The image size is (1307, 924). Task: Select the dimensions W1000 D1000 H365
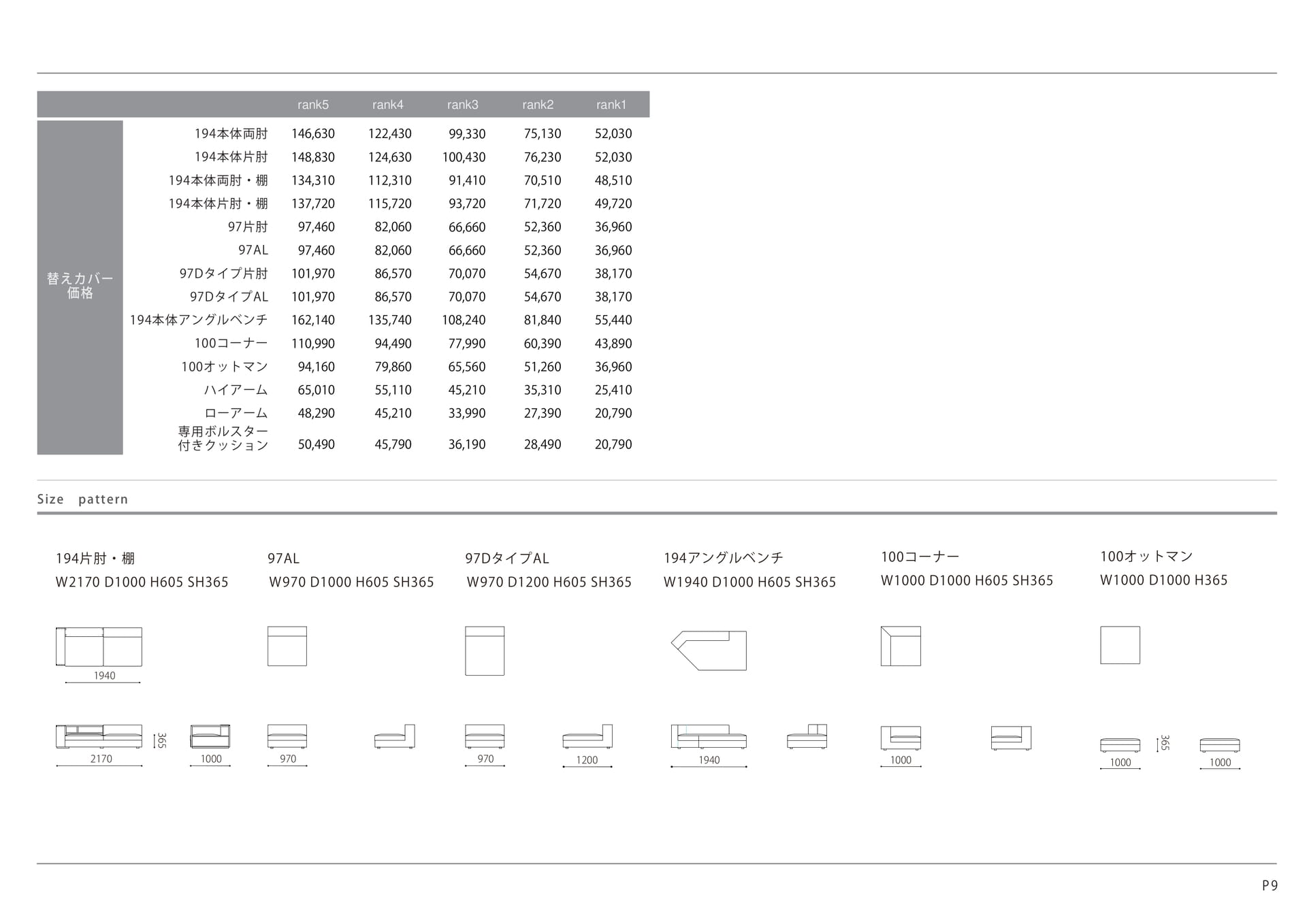[x=1163, y=580]
